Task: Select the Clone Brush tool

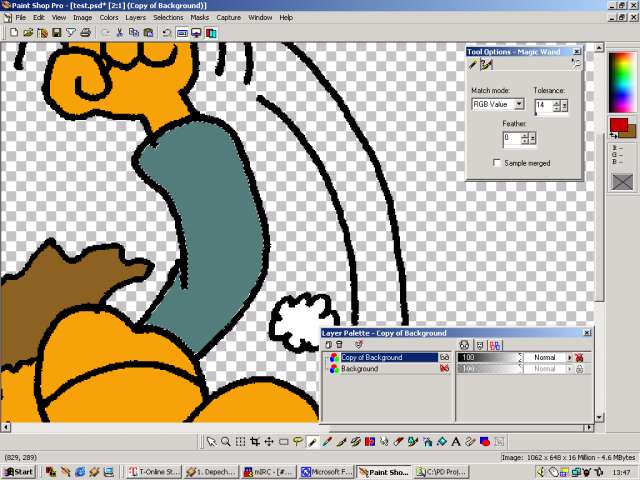Action: 356,442
